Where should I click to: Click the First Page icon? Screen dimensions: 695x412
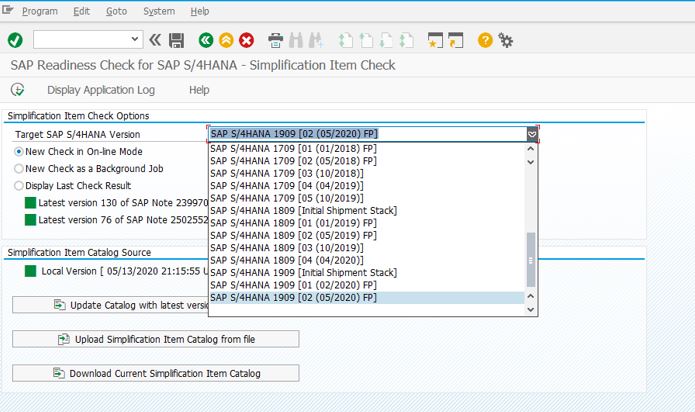pyautogui.click(x=346, y=40)
